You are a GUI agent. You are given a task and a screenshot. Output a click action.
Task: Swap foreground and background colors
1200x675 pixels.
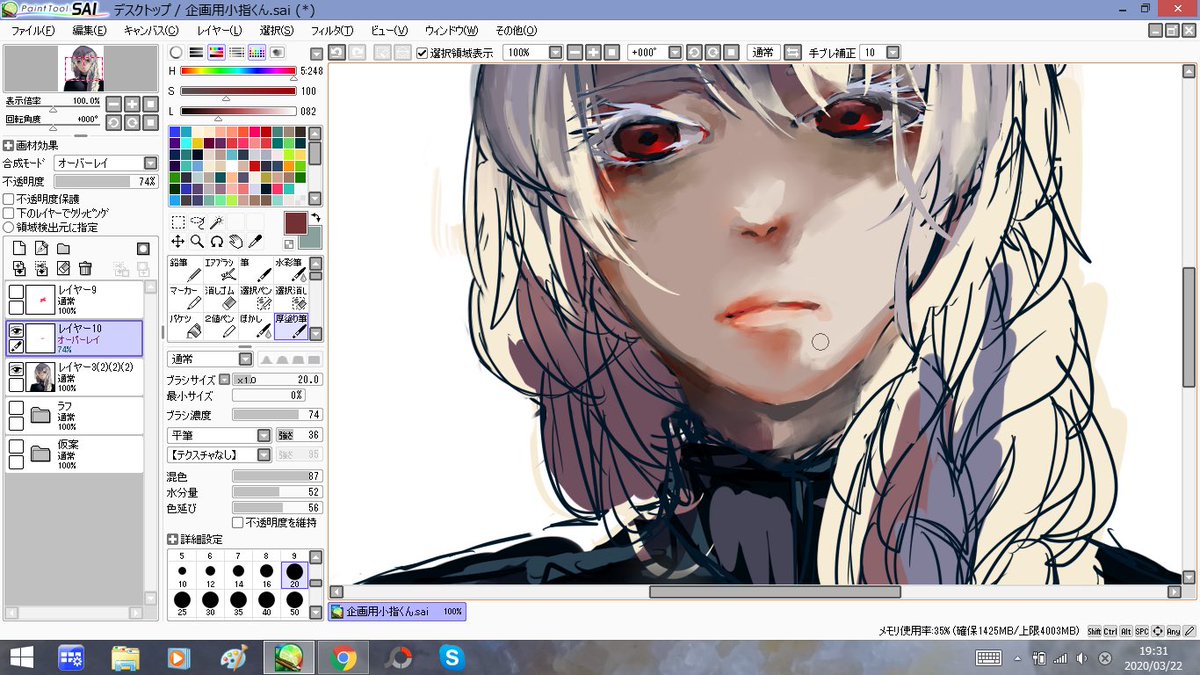(x=316, y=217)
